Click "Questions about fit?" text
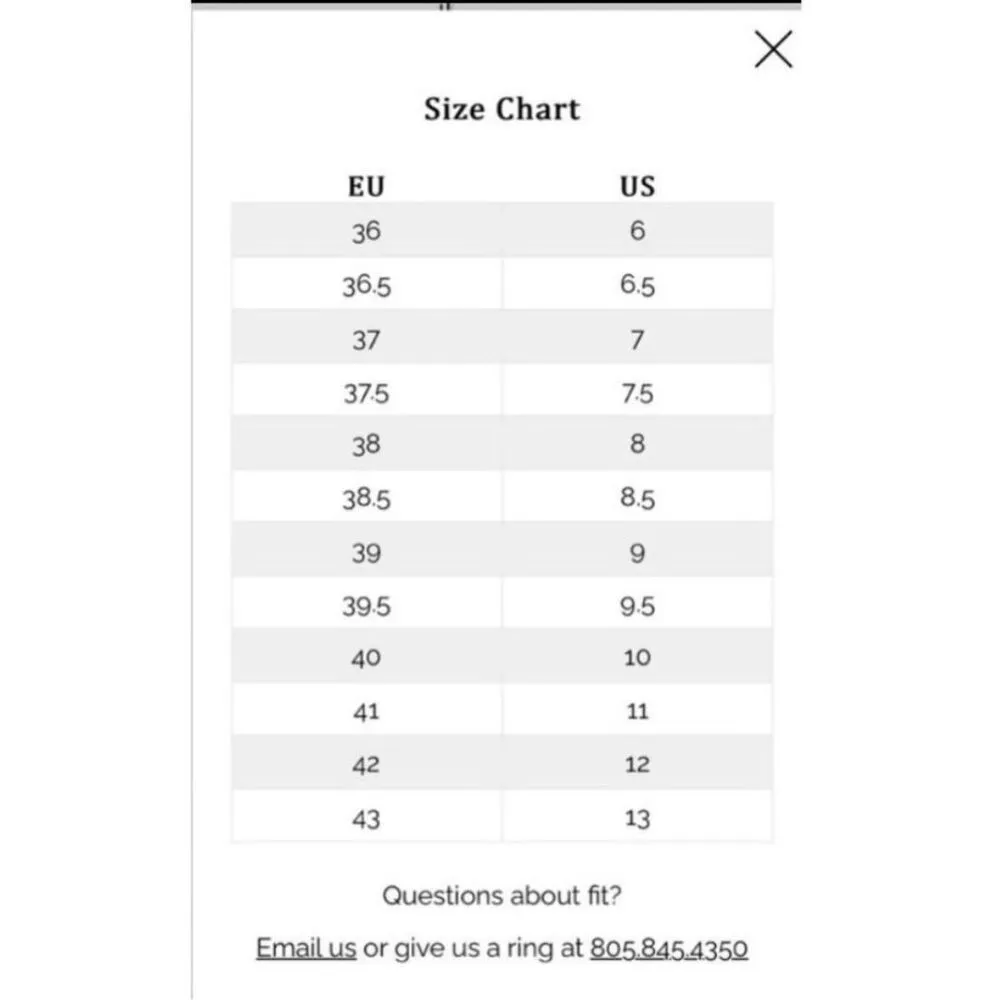1000x1000 pixels. click(x=501, y=895)
